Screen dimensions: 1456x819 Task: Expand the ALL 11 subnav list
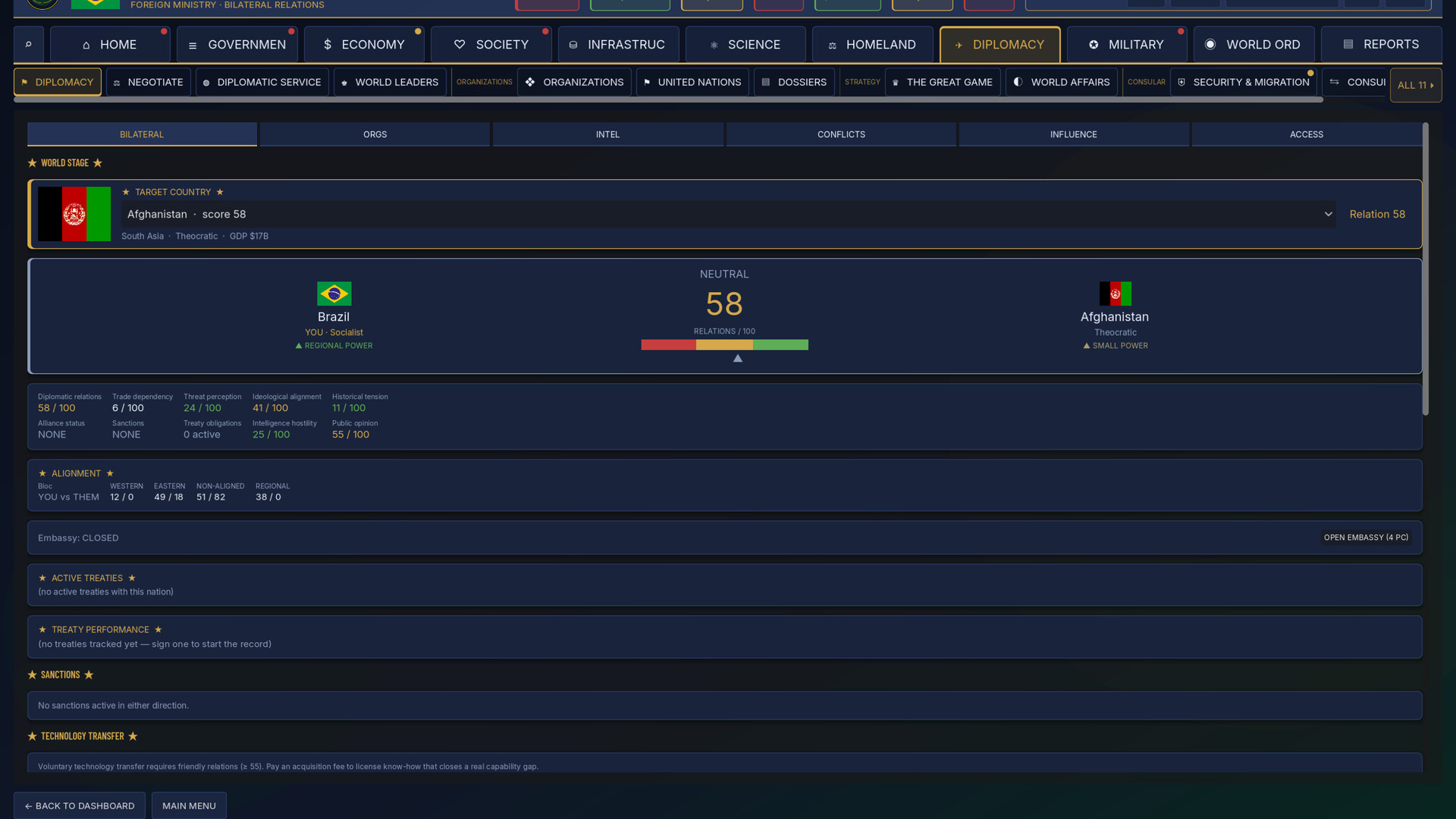coord(1415,85)
